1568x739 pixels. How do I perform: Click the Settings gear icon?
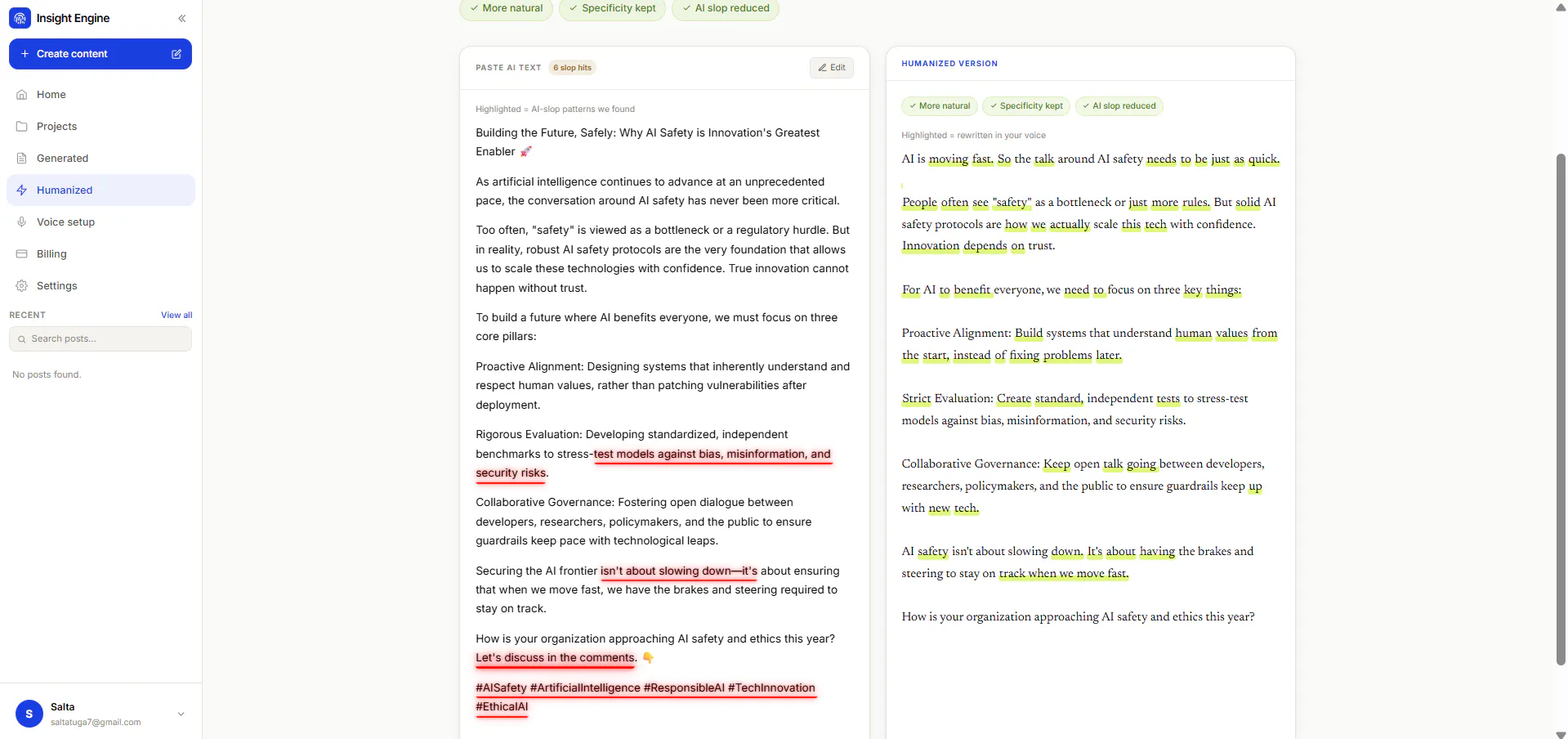pos(22,286)
